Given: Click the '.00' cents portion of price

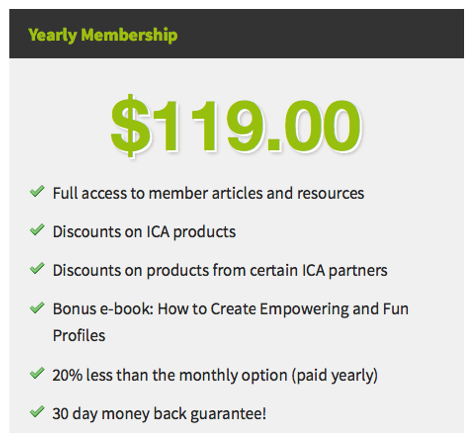Looking at the screenshot, I should (314, 126).
